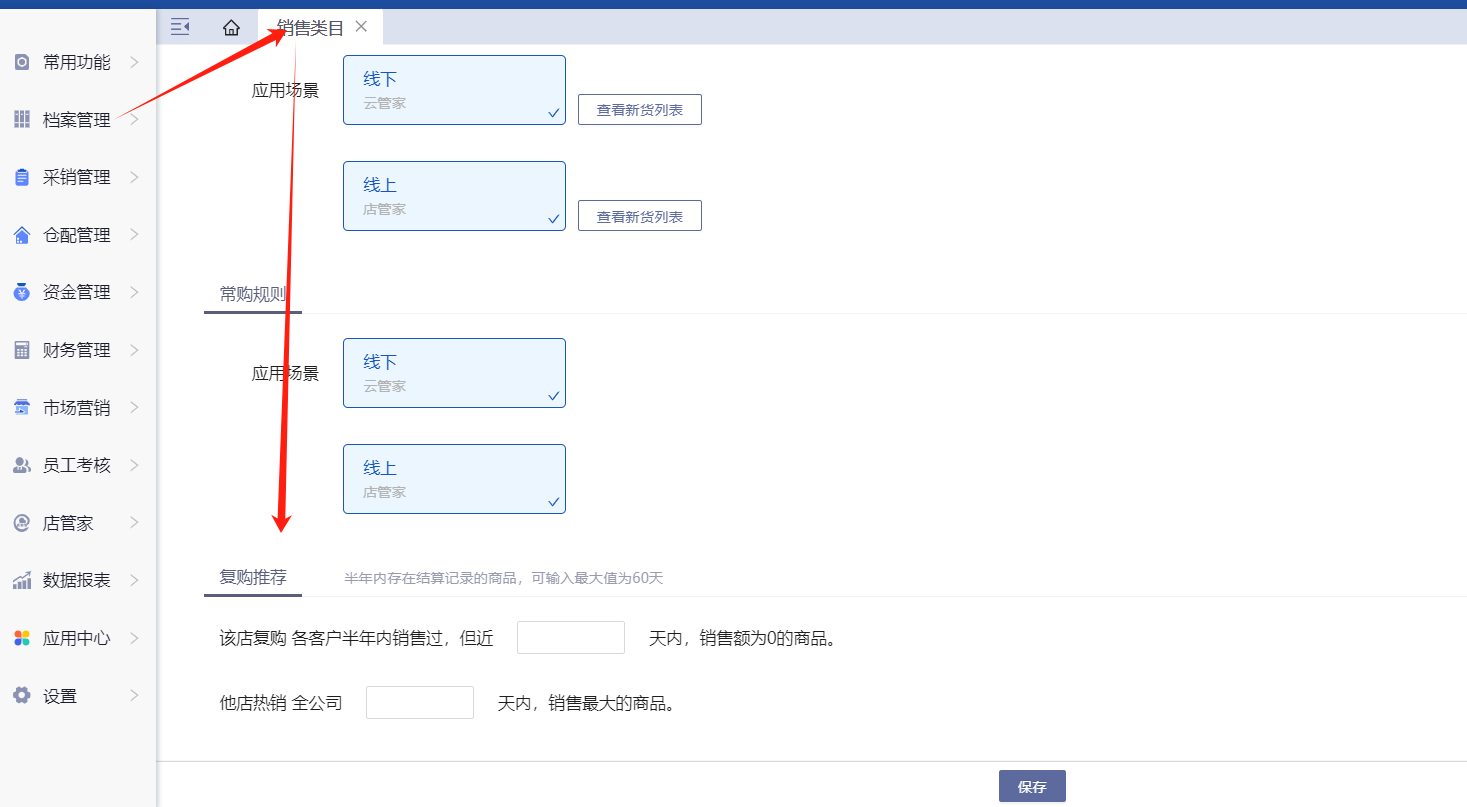Open the 店管家 sidebar menu
This screenshot has height=807, width=1467.
point(68,523)
